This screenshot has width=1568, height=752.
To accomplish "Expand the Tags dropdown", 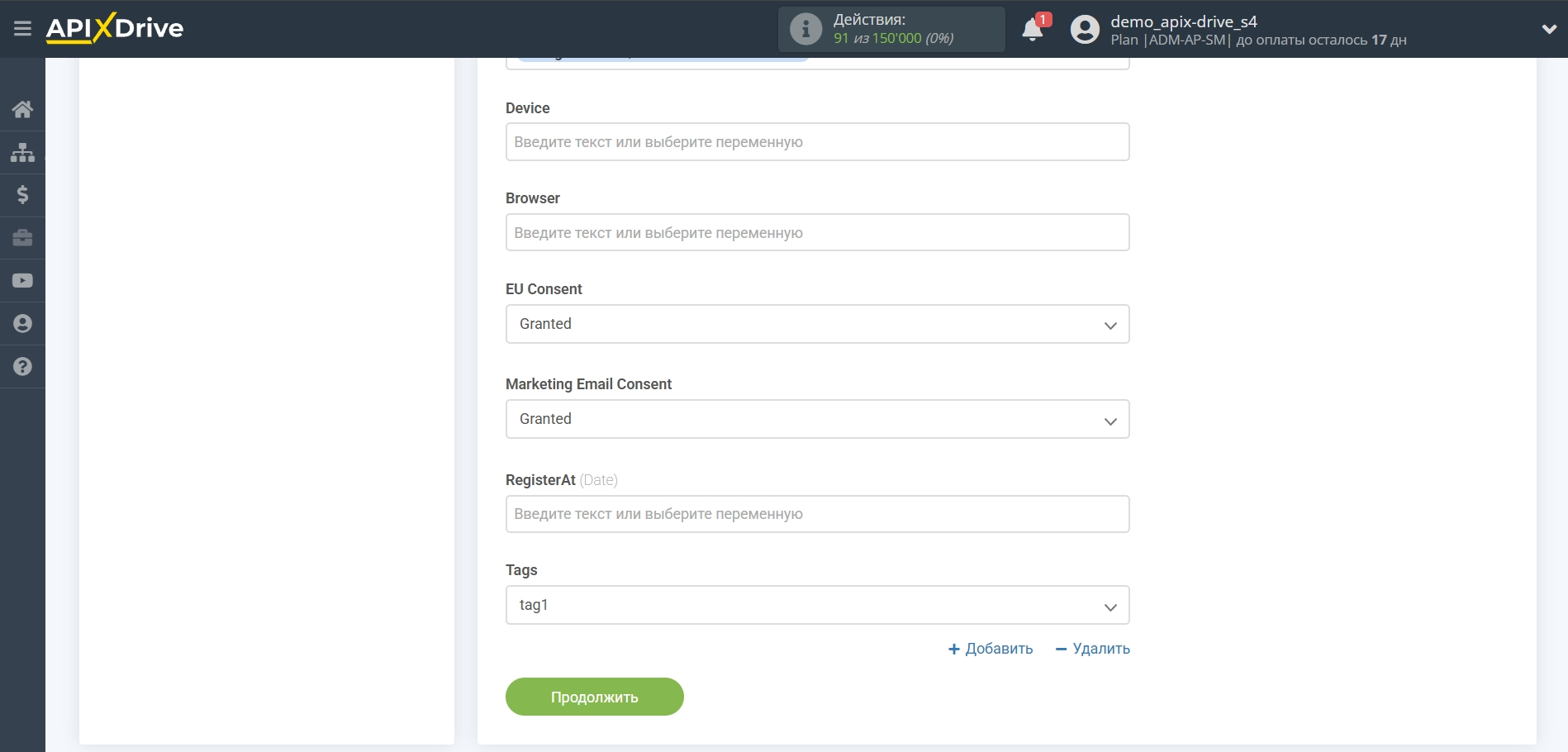I will pos(817,605).
